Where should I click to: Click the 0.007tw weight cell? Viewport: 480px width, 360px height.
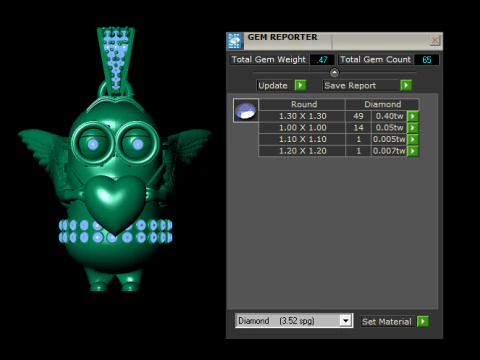coord(389,151)
